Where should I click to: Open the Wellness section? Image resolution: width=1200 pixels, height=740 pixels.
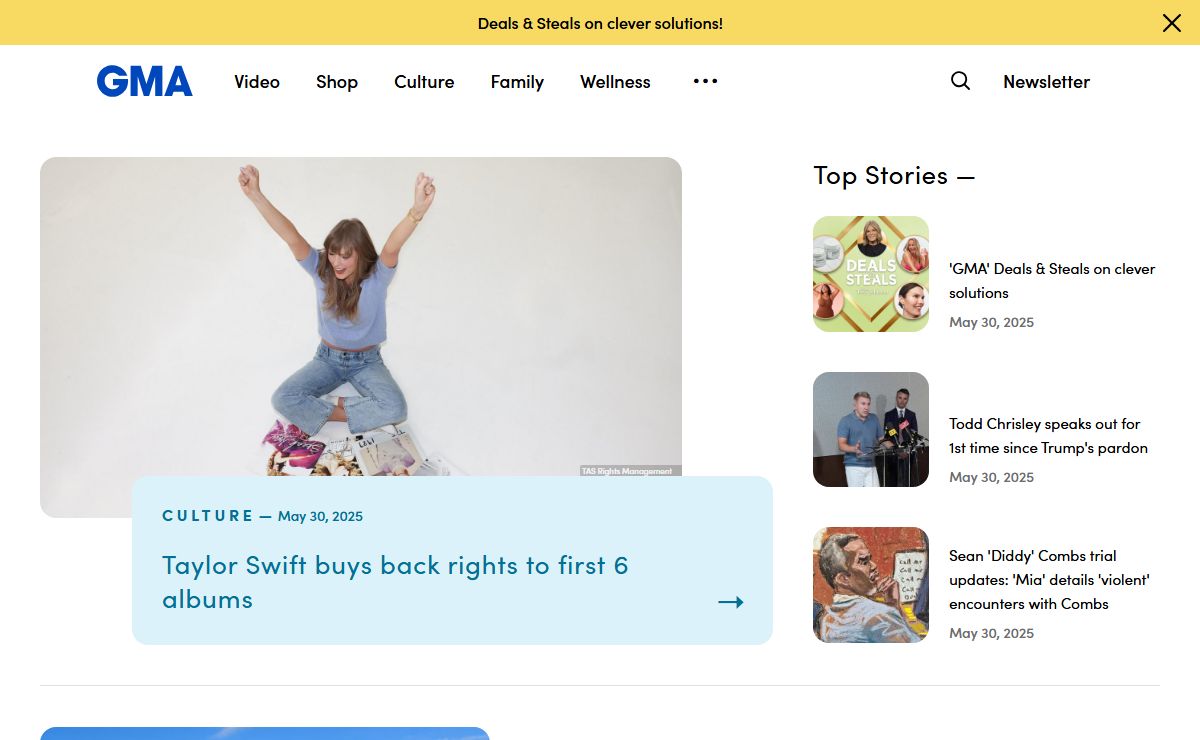(615, 82)
